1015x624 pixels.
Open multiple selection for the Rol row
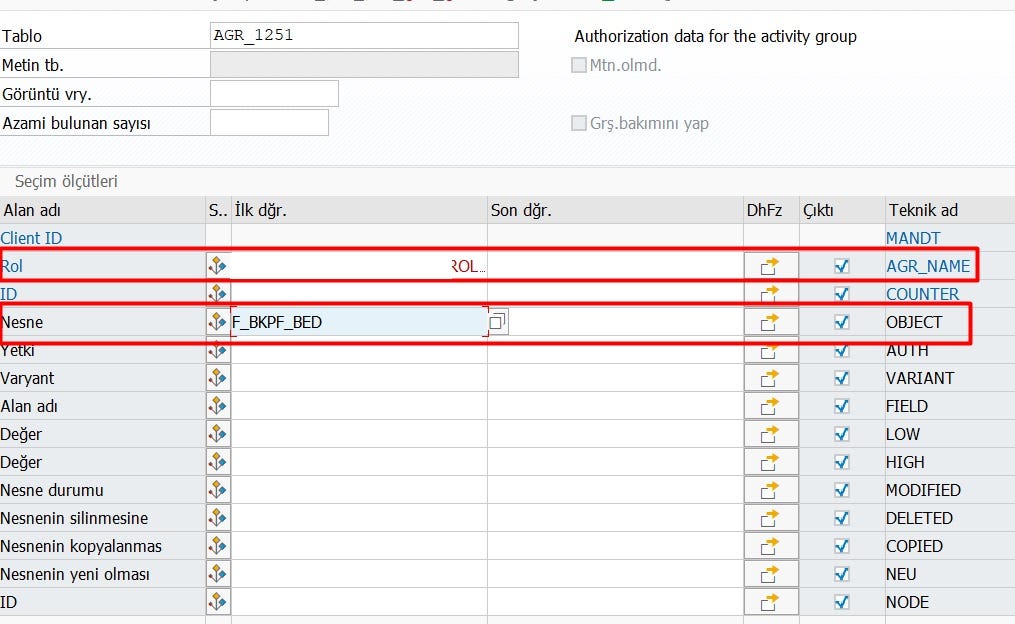218,266
